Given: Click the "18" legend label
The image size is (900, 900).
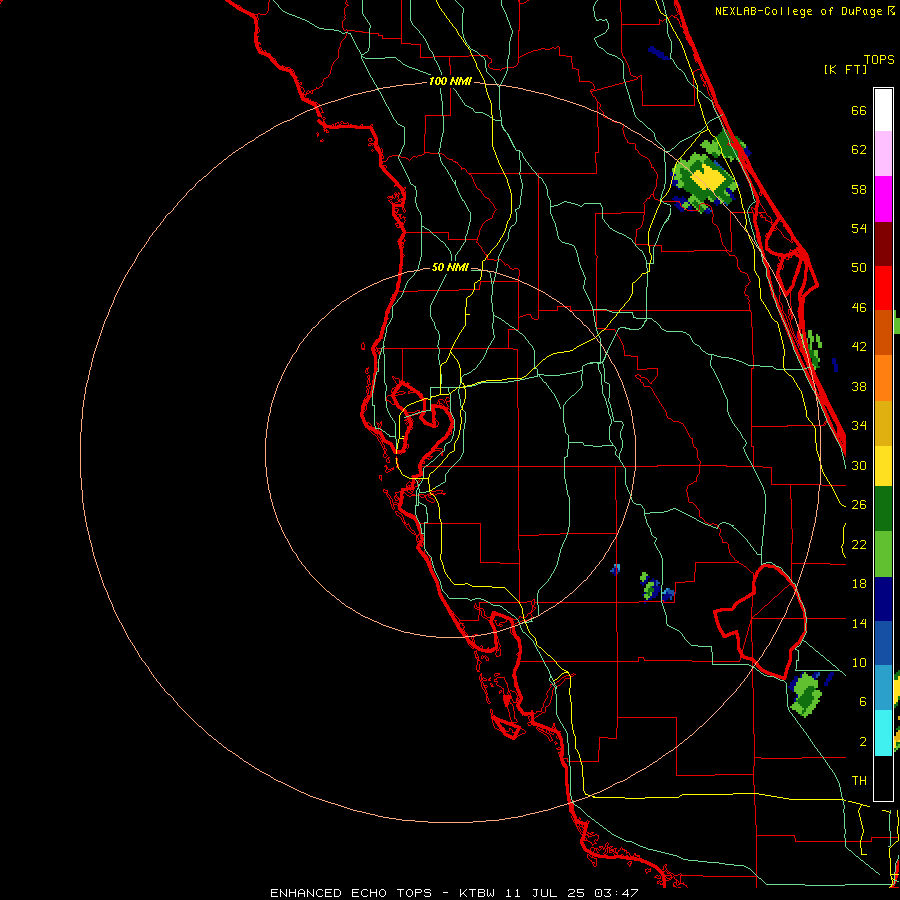Looking at the screenshot, I should (x=859, y=584).
